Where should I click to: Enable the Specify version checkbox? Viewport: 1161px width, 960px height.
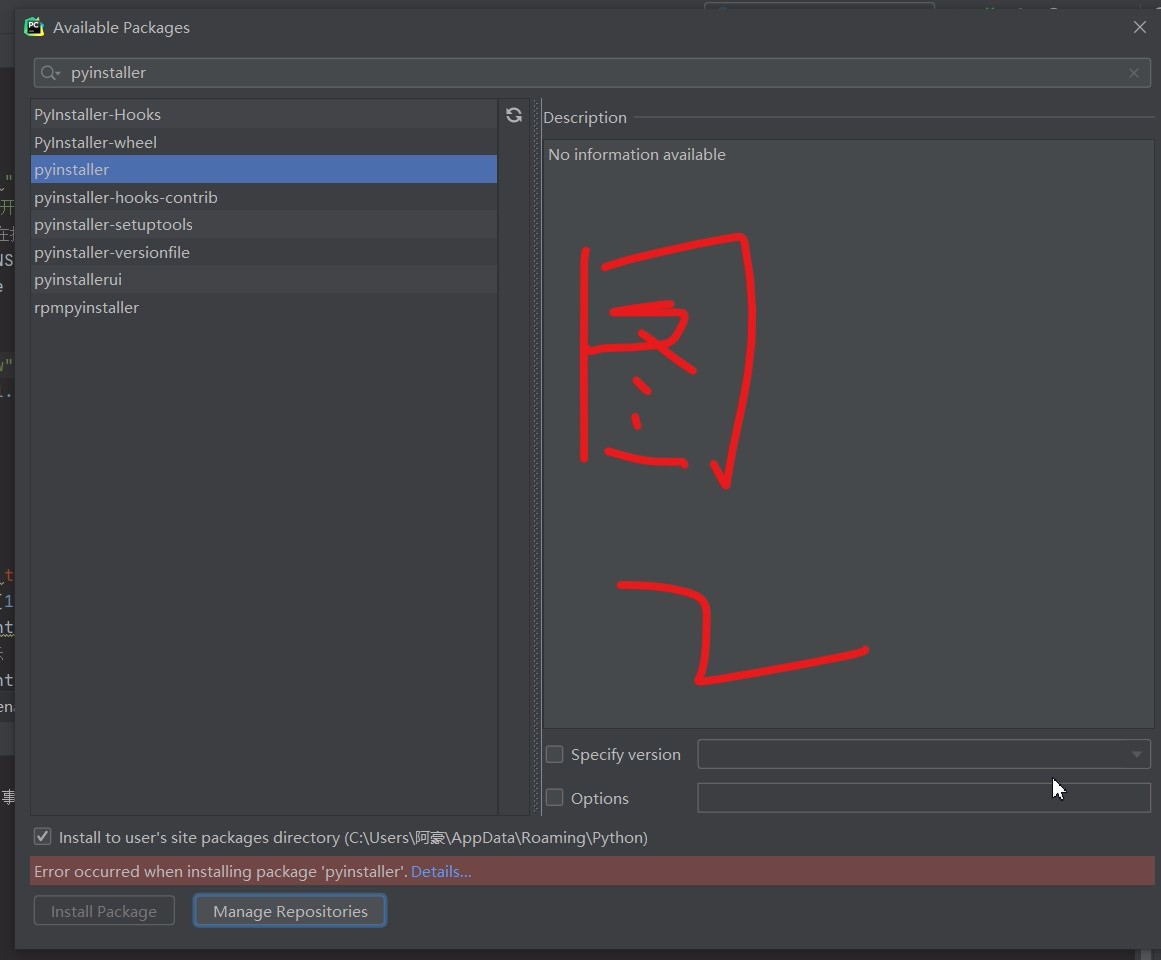tap(555, 754)
